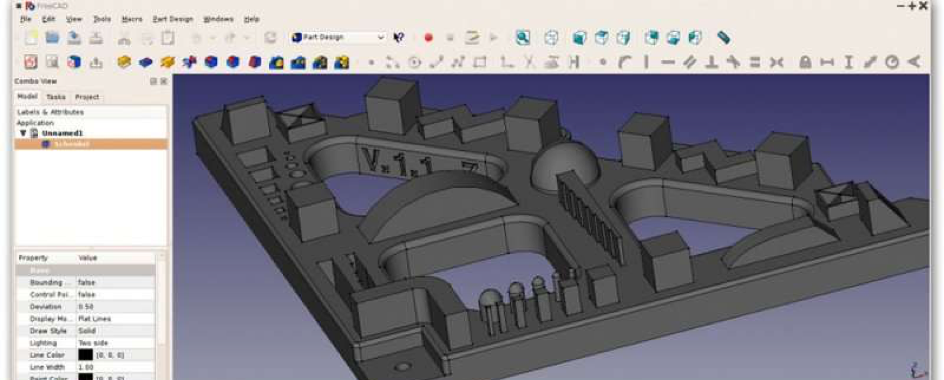This screenshot has width=944, height=380.
Task: Open the Tools menu
Action: [102, 19]
